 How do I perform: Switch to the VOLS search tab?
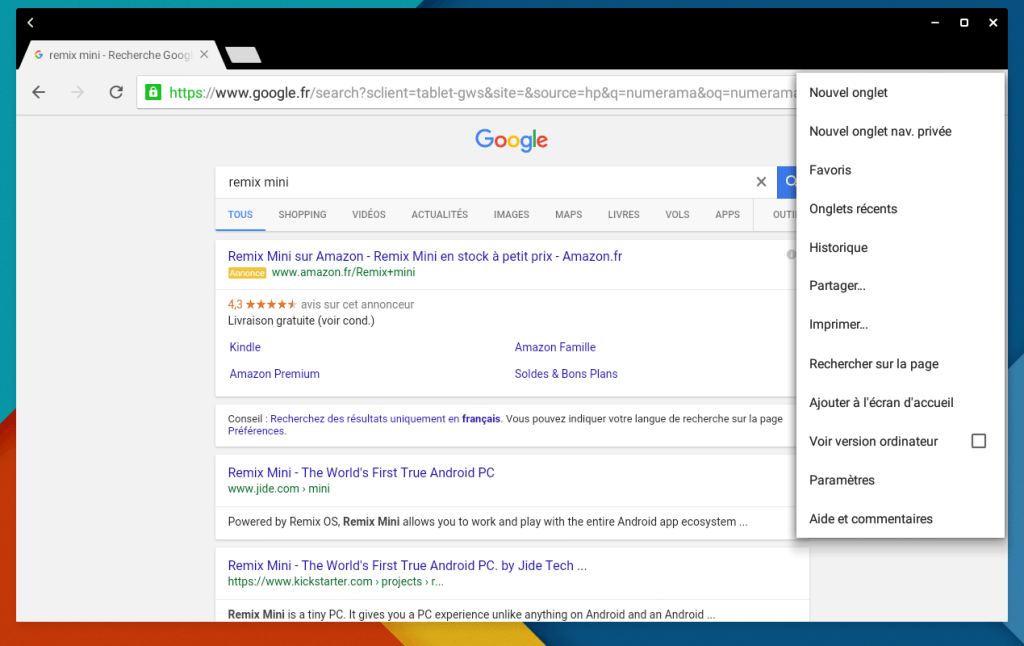pyautogui.click(x=677, y=214)
